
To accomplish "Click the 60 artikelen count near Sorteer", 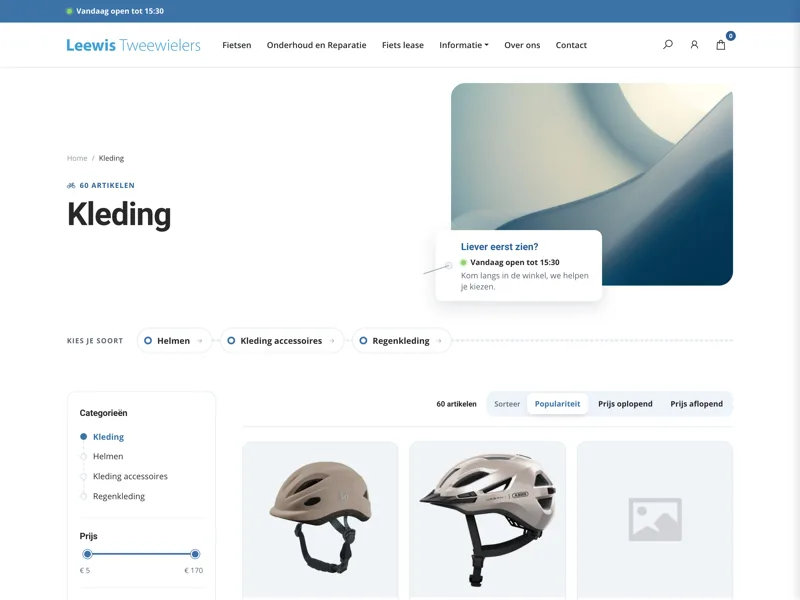I will point(456,404).
